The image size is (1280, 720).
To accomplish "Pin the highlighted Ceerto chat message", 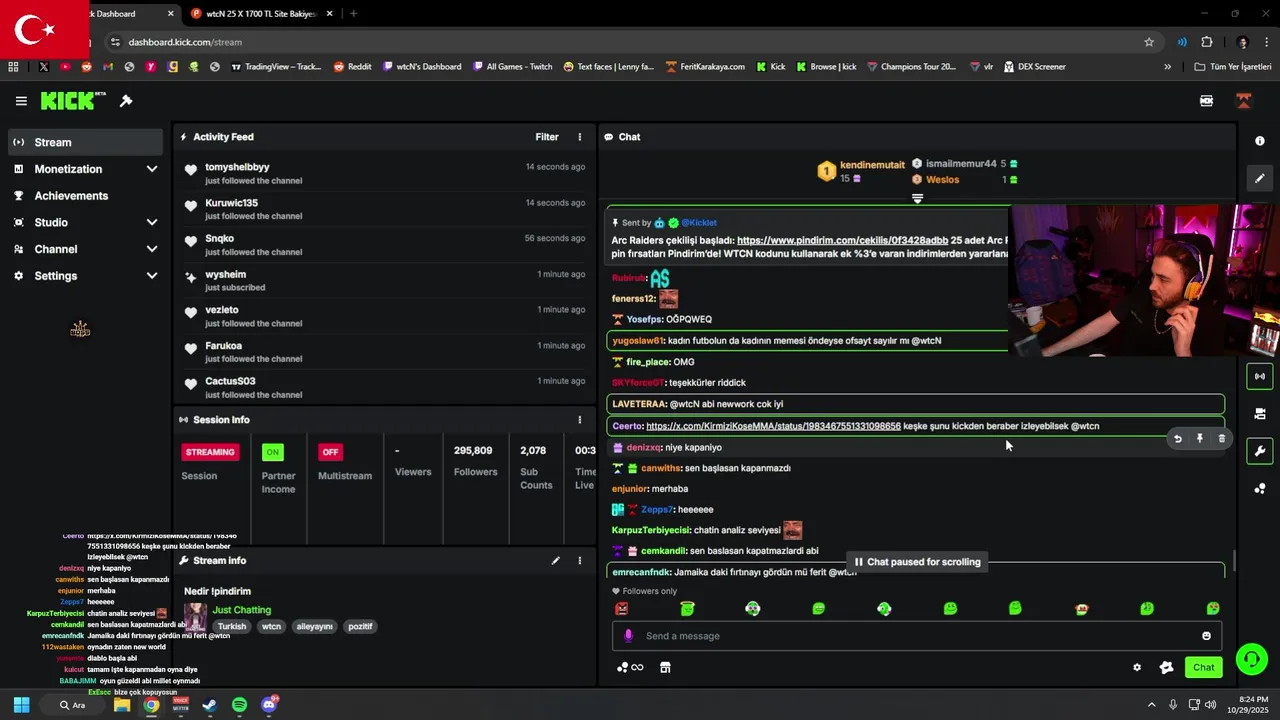I will (1199, 438).
